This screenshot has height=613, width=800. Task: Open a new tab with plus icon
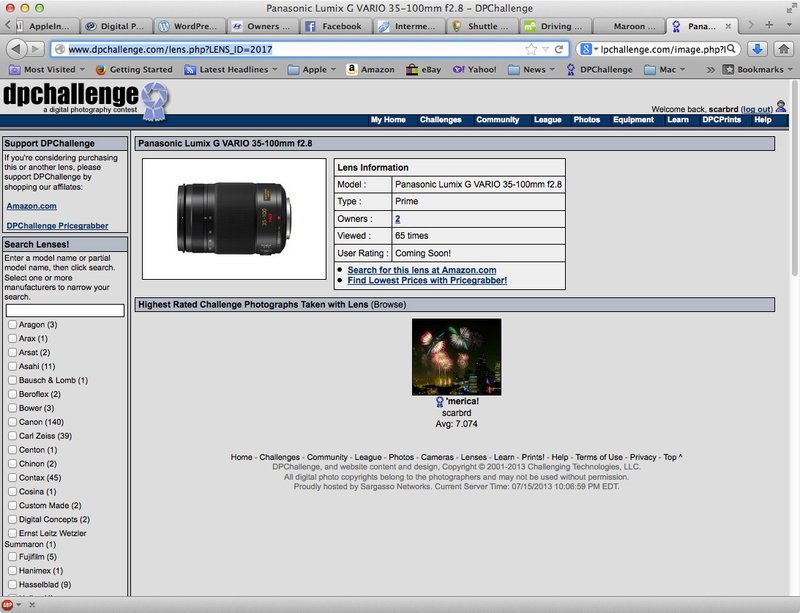(769, 24)
